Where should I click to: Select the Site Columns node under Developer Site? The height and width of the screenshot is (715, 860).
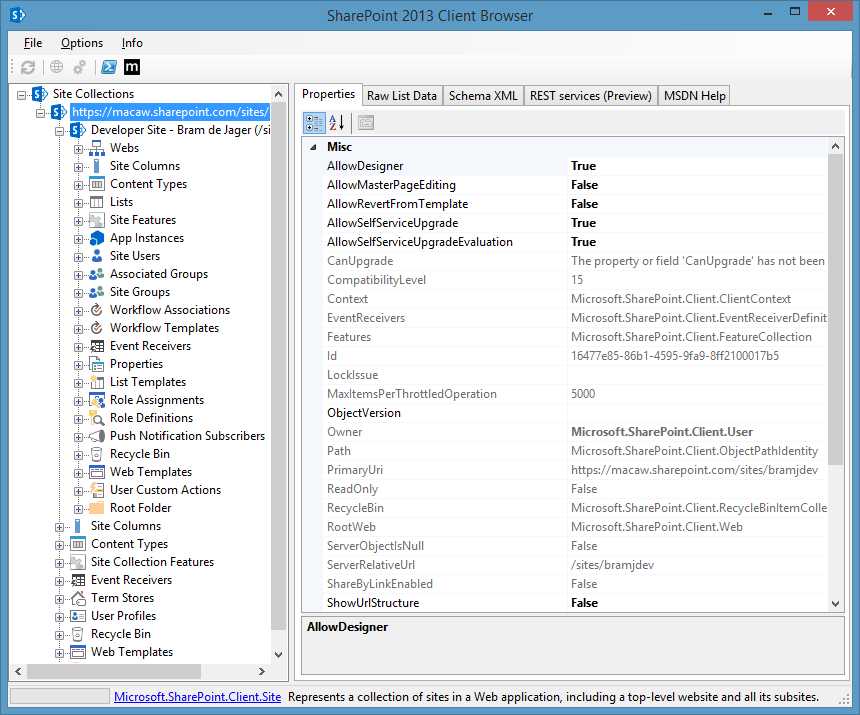tap(145, 166)
